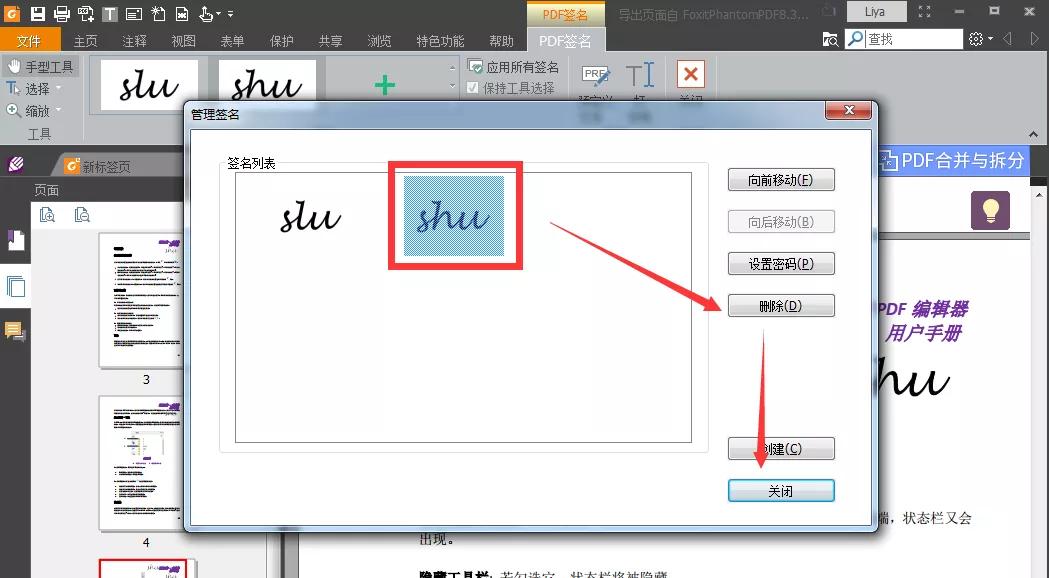
Task: Toggle 应用所有签名 option
Action: point(513,67)
